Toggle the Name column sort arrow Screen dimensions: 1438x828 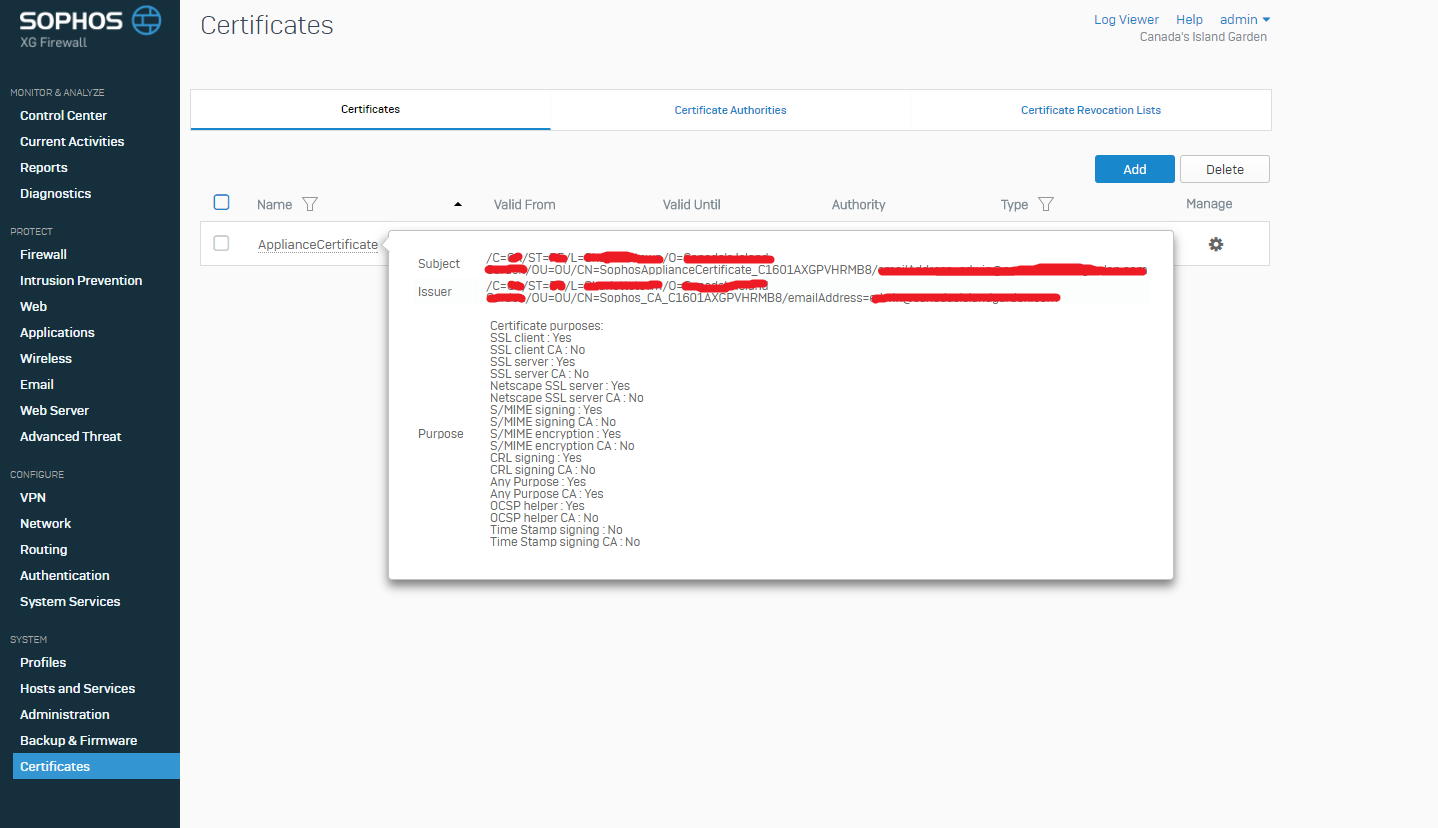click(458, 204)
